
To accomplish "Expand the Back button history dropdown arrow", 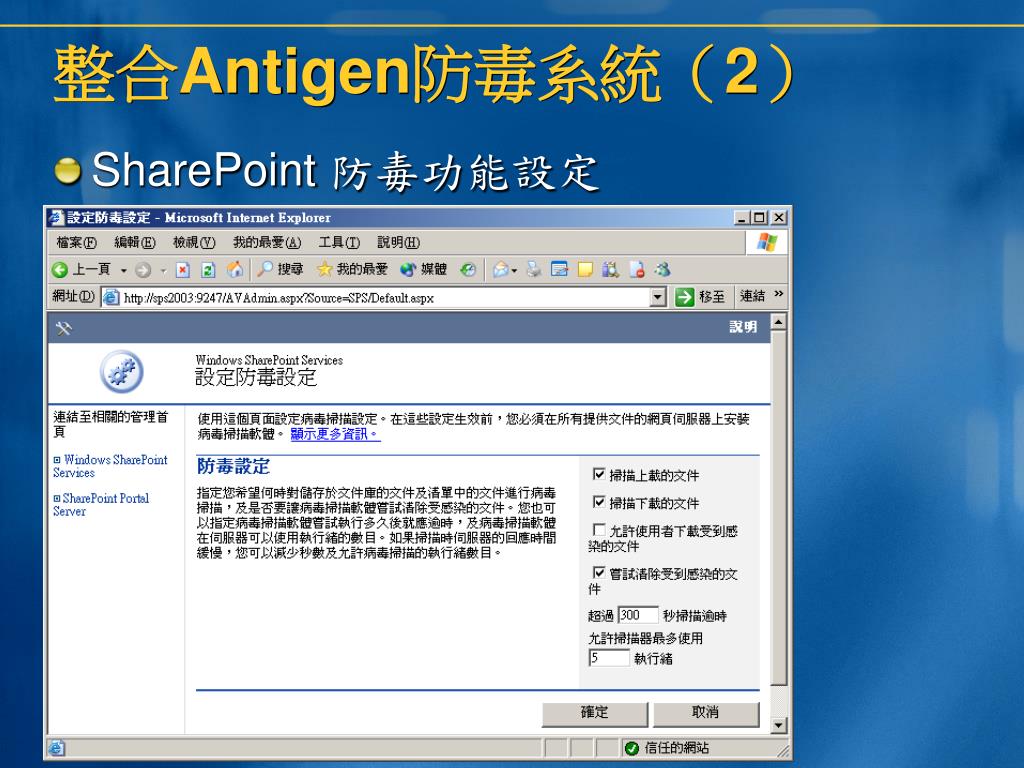I will [x=123, y=270].
